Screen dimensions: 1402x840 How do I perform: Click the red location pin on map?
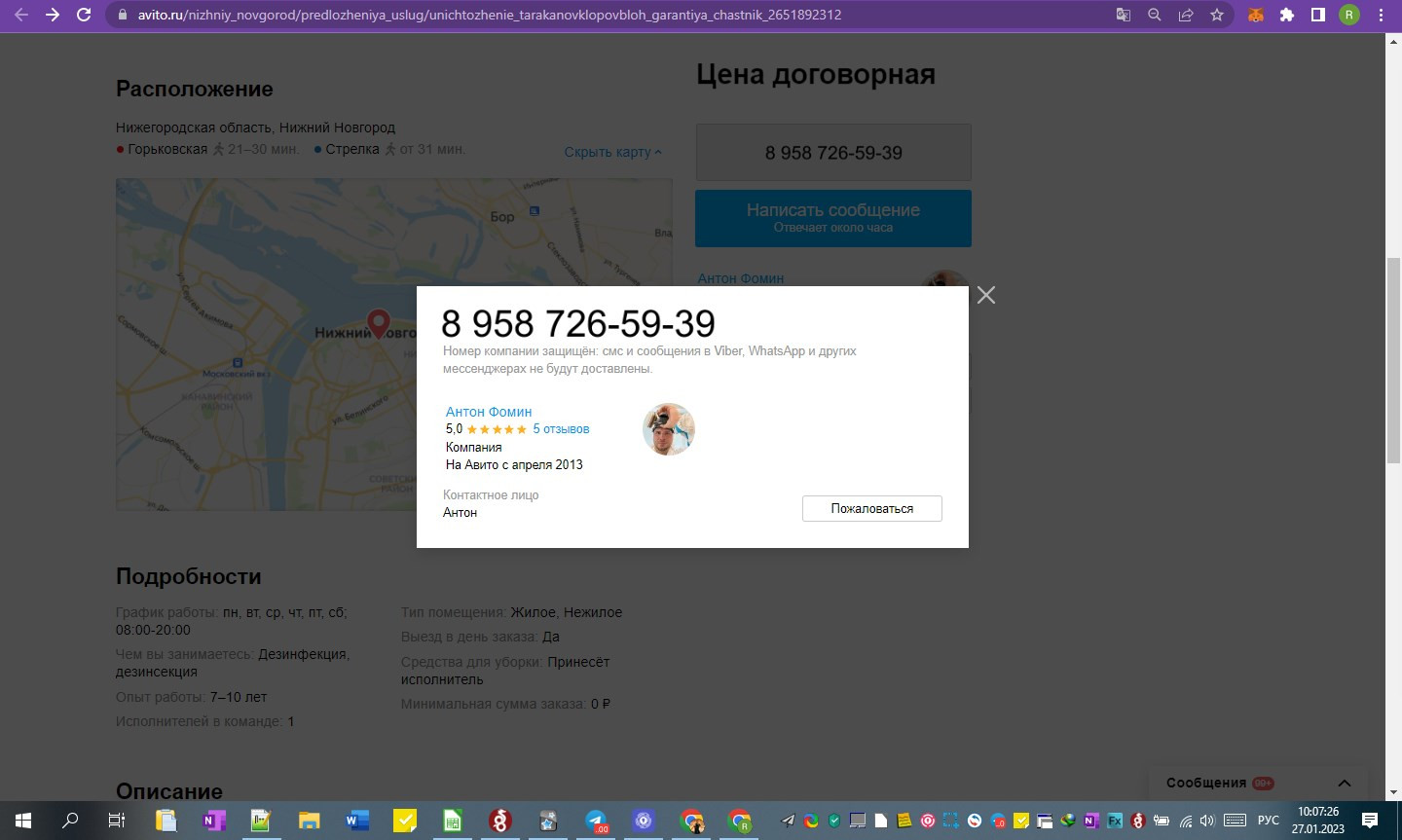(x=378, y=323)
